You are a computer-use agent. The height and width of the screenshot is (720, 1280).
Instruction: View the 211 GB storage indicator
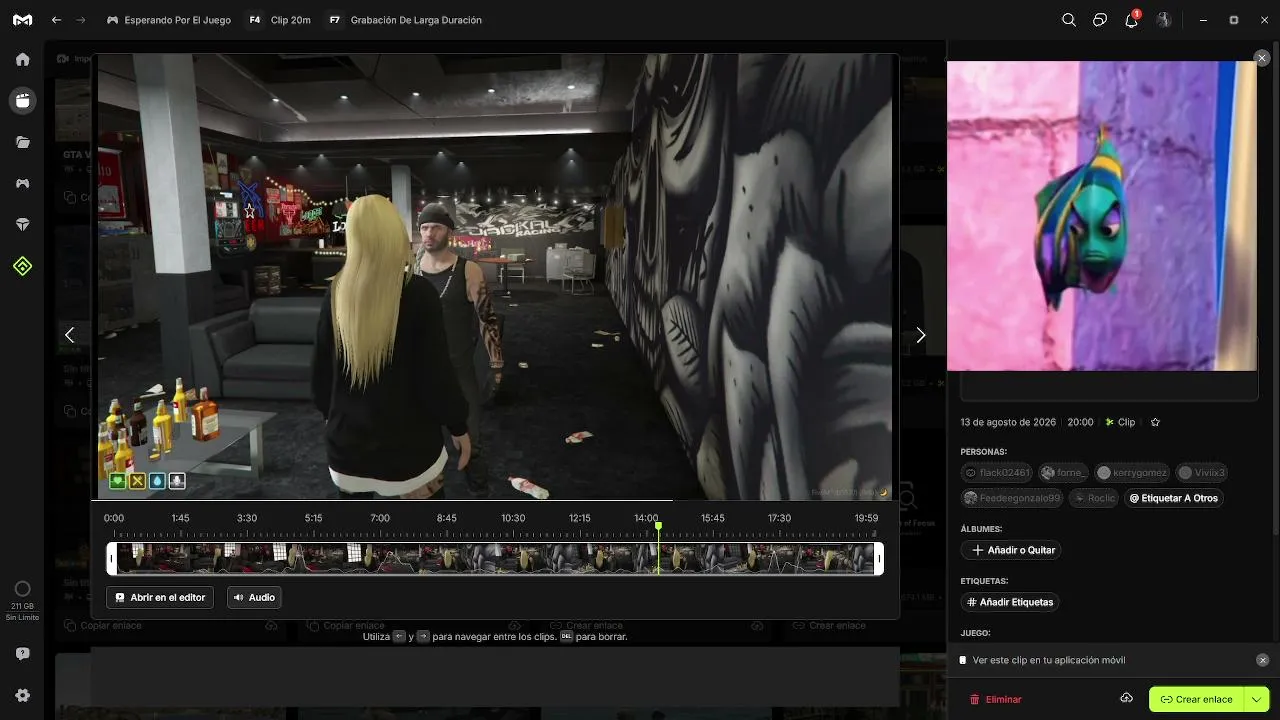pyautogui.click(x=22, y=599)
